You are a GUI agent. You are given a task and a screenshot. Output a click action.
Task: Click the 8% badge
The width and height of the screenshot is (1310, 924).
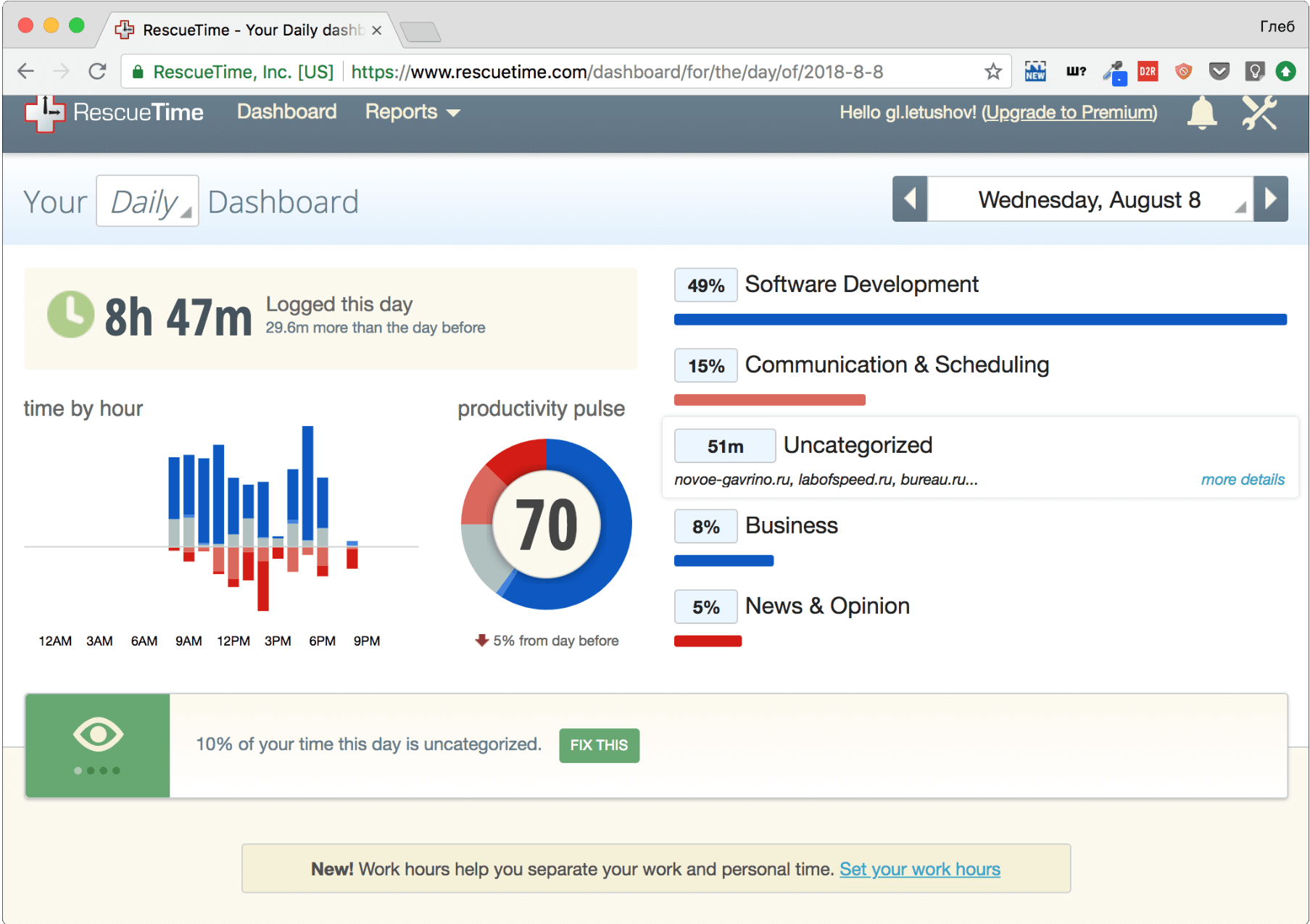click(x=705, y=526)
